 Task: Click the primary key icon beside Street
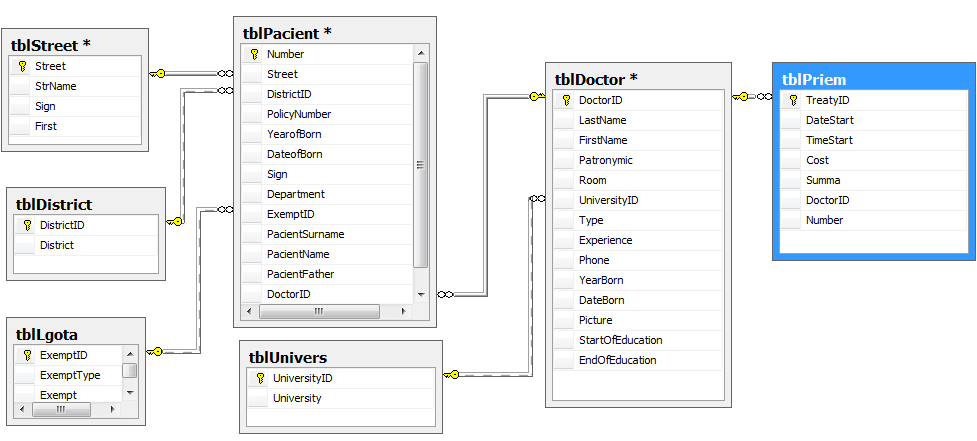coord(22,66)
